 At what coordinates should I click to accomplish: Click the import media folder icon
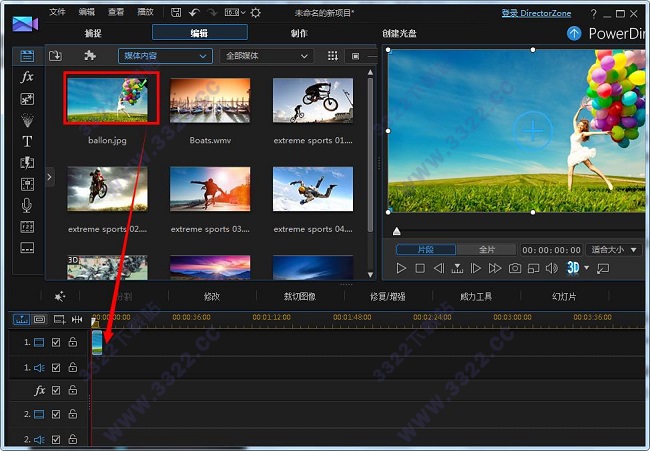[55, 56]
